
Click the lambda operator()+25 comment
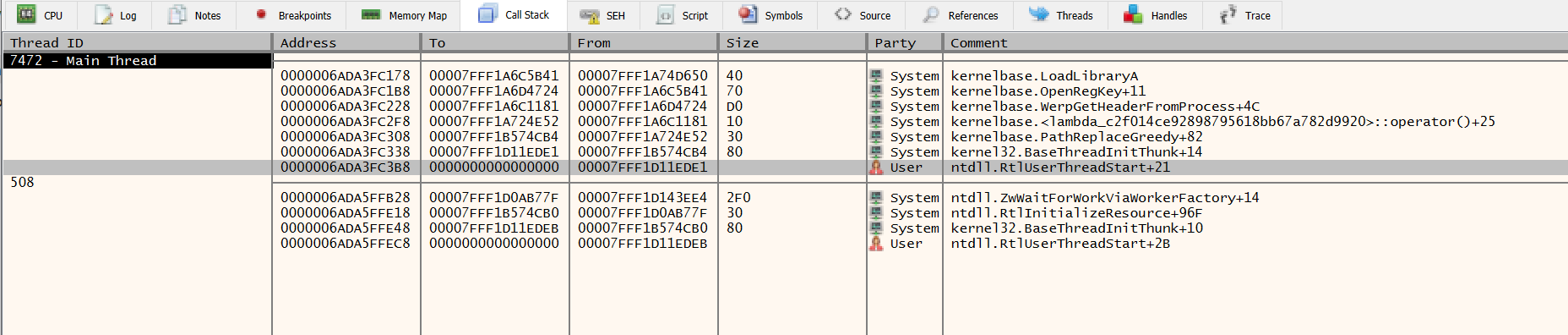point(1222,122)
